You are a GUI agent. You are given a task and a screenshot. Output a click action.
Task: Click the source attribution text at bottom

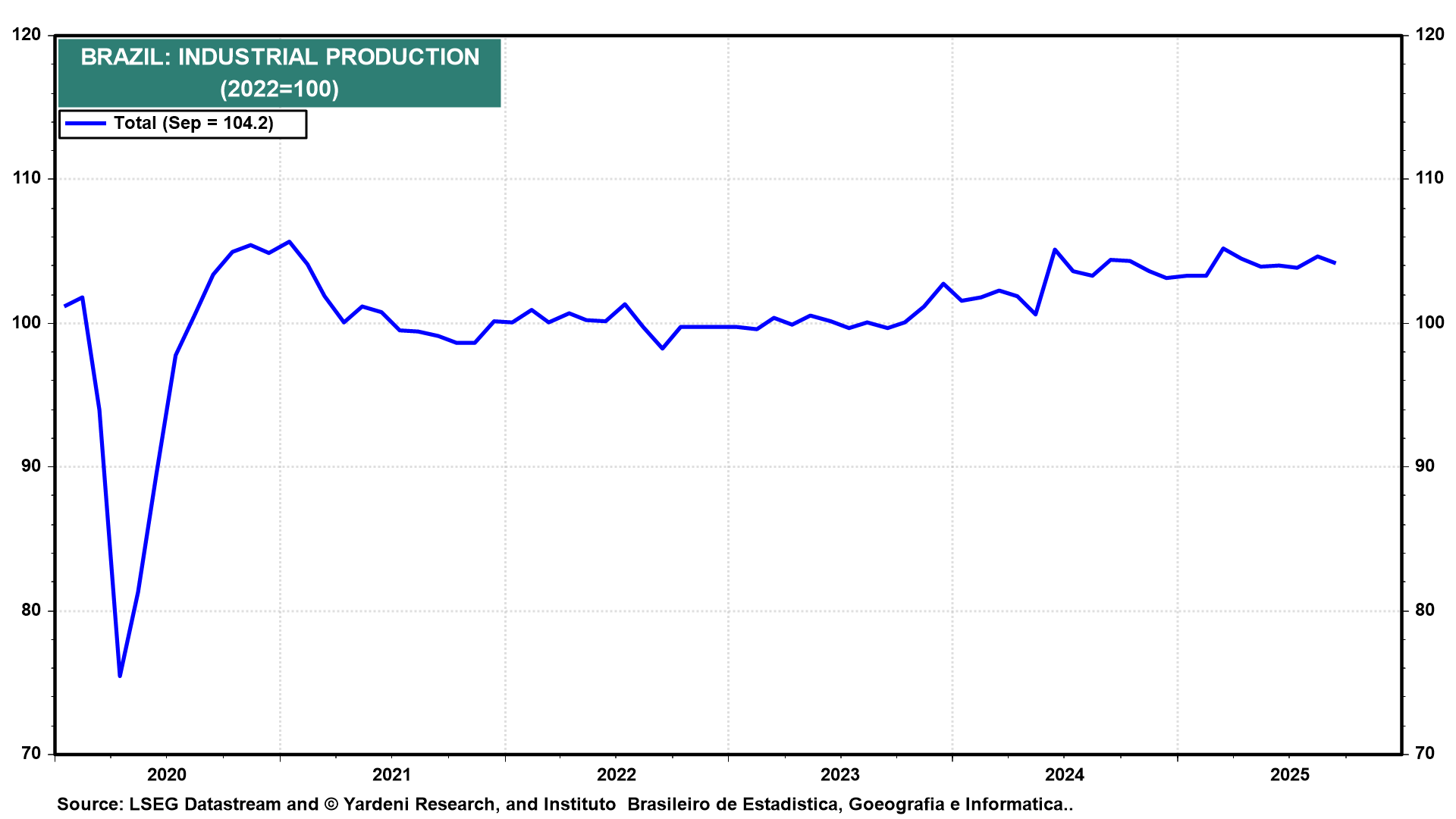click(x=564, y=805)
